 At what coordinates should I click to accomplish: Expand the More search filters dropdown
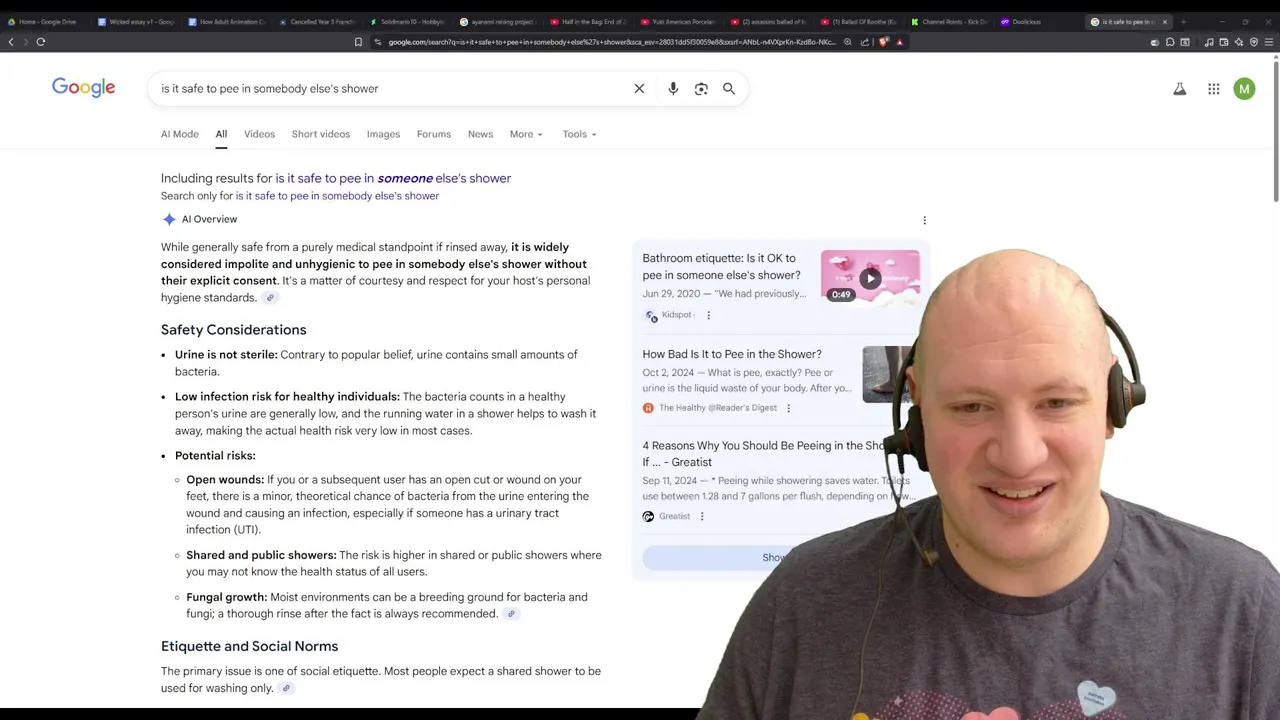[x=526, y=134]
